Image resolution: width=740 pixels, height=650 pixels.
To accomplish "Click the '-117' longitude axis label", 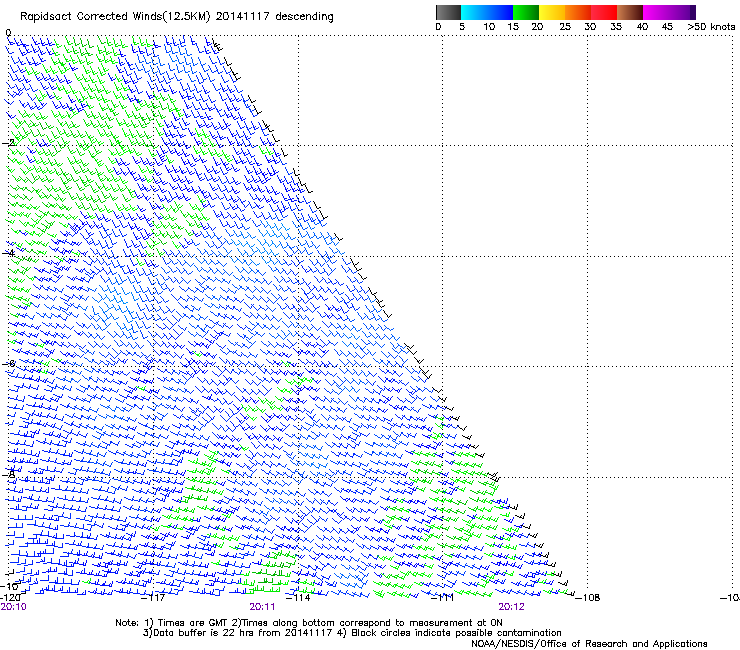I will point(153,598).
